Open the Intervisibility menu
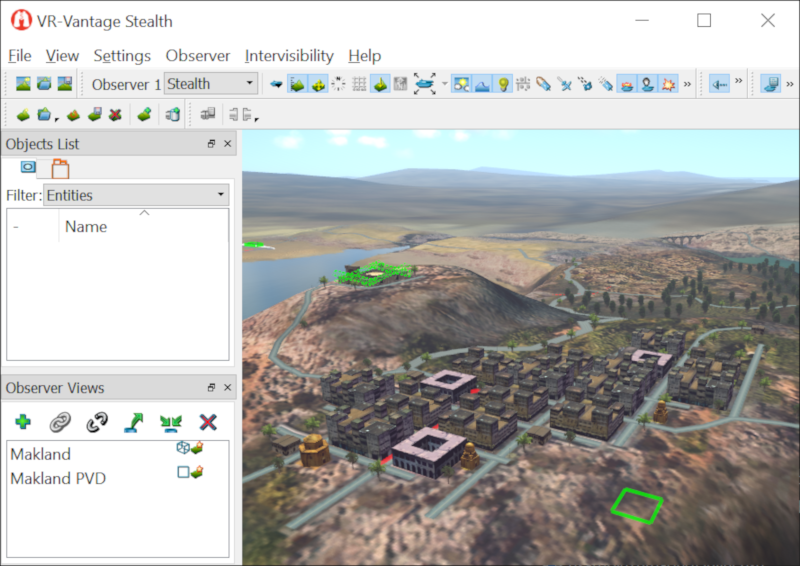 289,56
